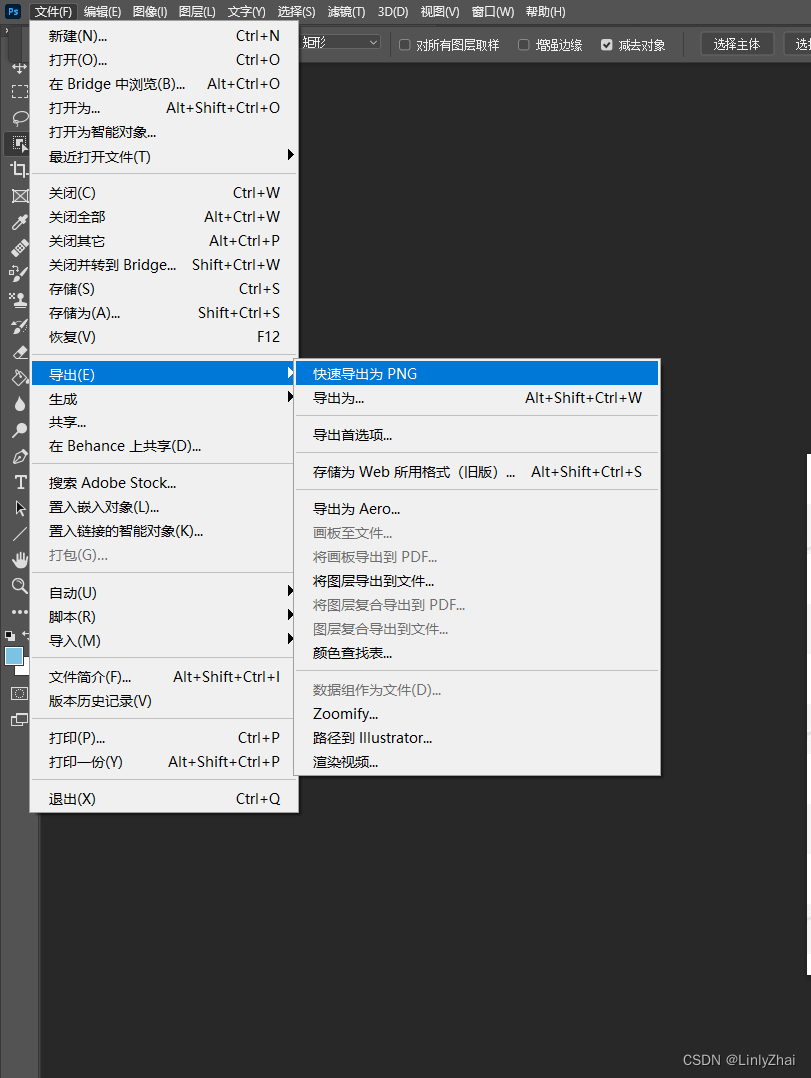Select the Line tool
This screenshot has height=1078, width=811.
pyautogui.click(x=19, y=534)
